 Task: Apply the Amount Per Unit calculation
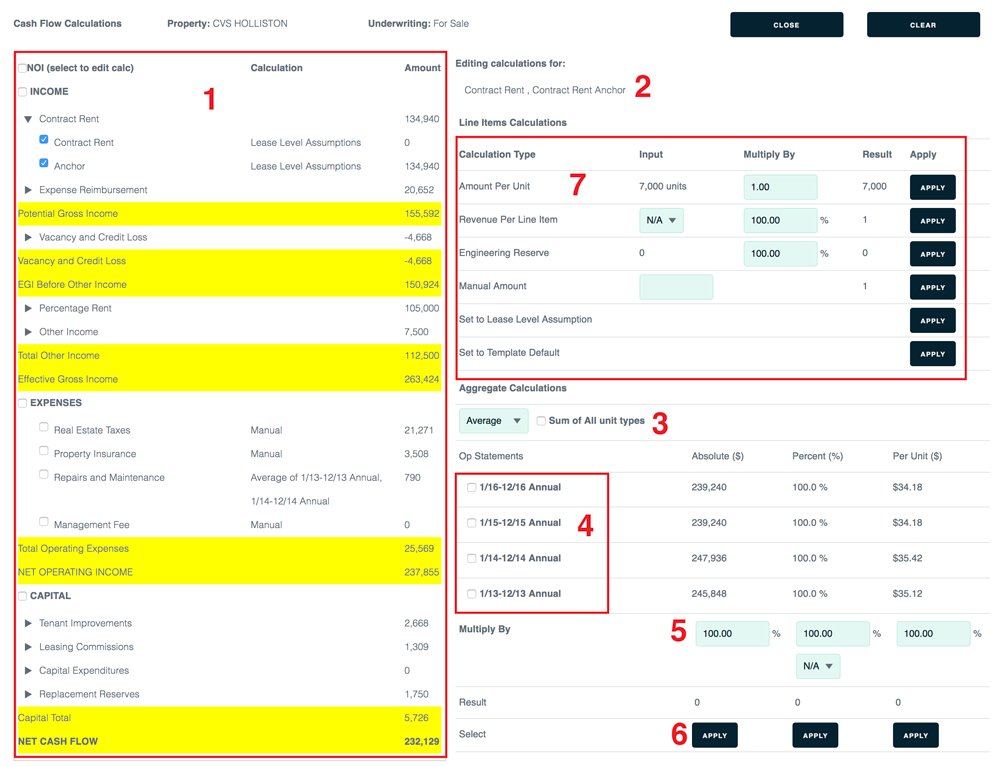(932, 188)
